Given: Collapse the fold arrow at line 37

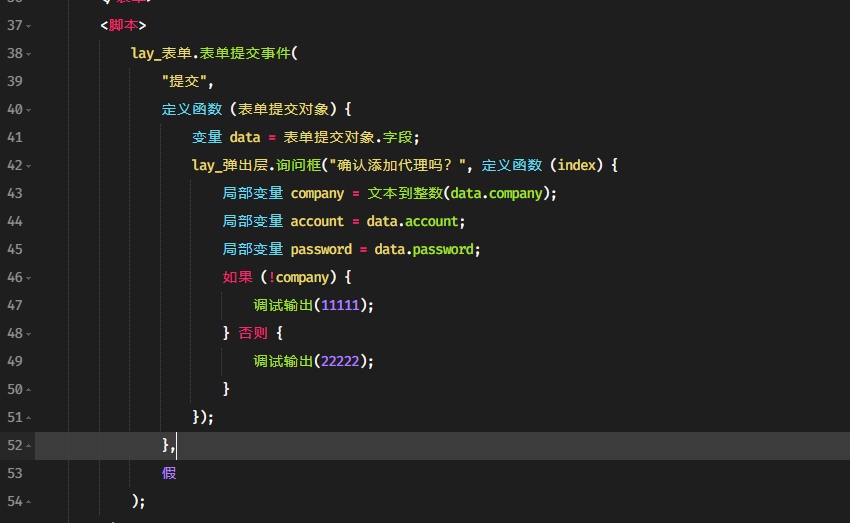Looking at the screenshot, I should (x=29, y=26).
